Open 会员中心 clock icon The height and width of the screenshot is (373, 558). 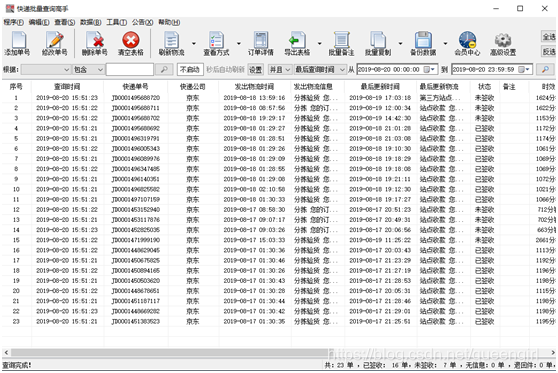tap(467, 40)
